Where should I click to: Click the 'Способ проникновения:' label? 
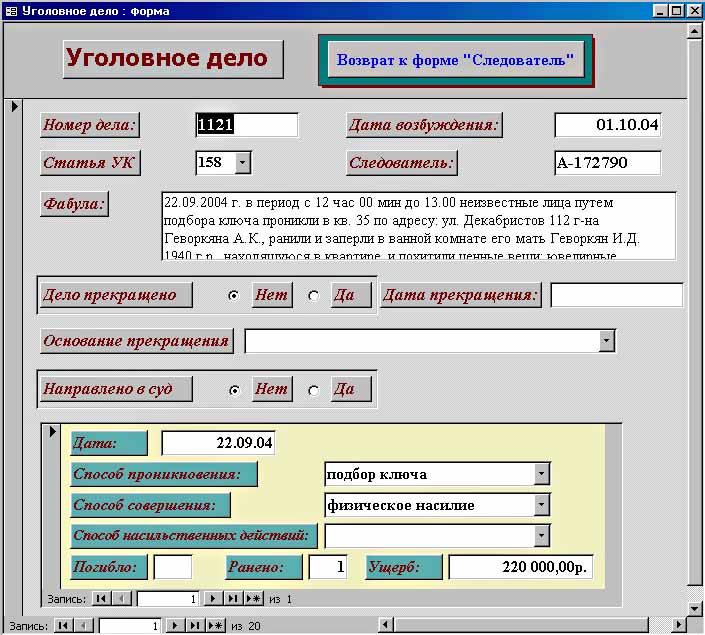coord(164,474)
